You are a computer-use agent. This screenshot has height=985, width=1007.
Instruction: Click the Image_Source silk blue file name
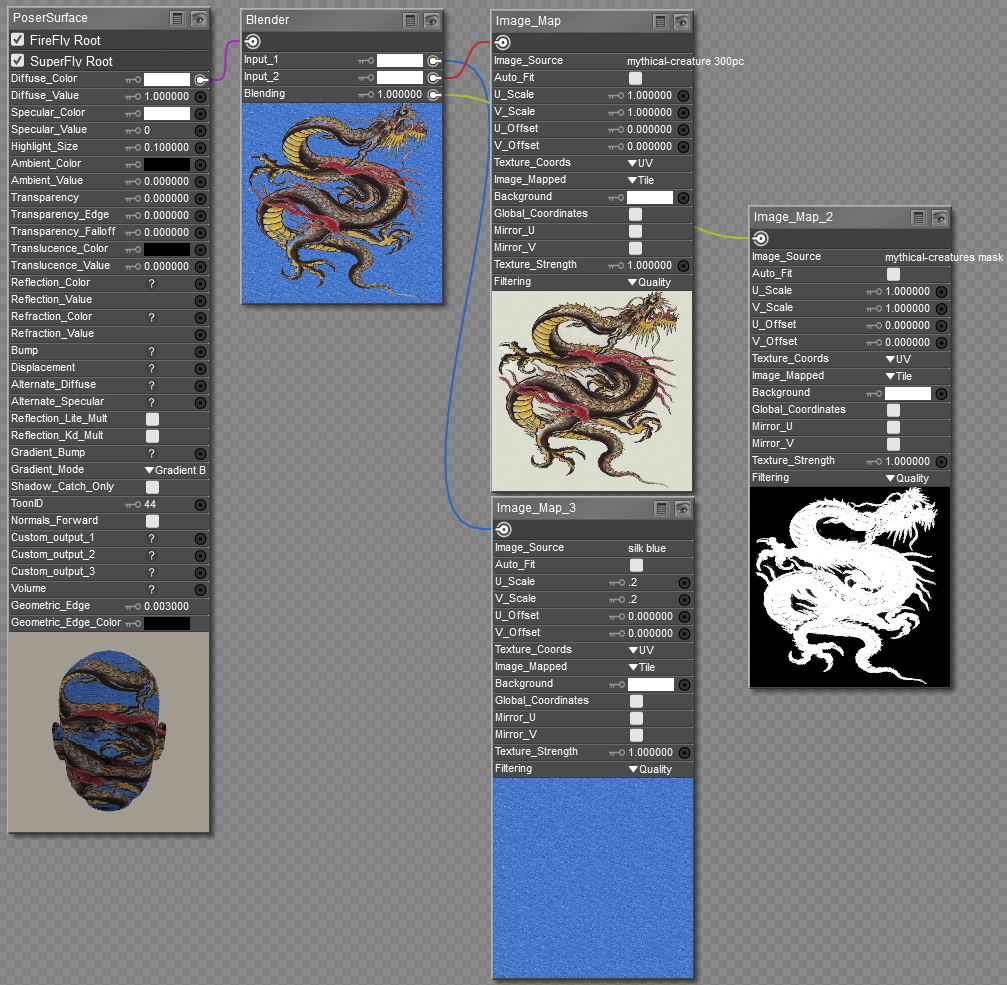[x=646, y=548]
